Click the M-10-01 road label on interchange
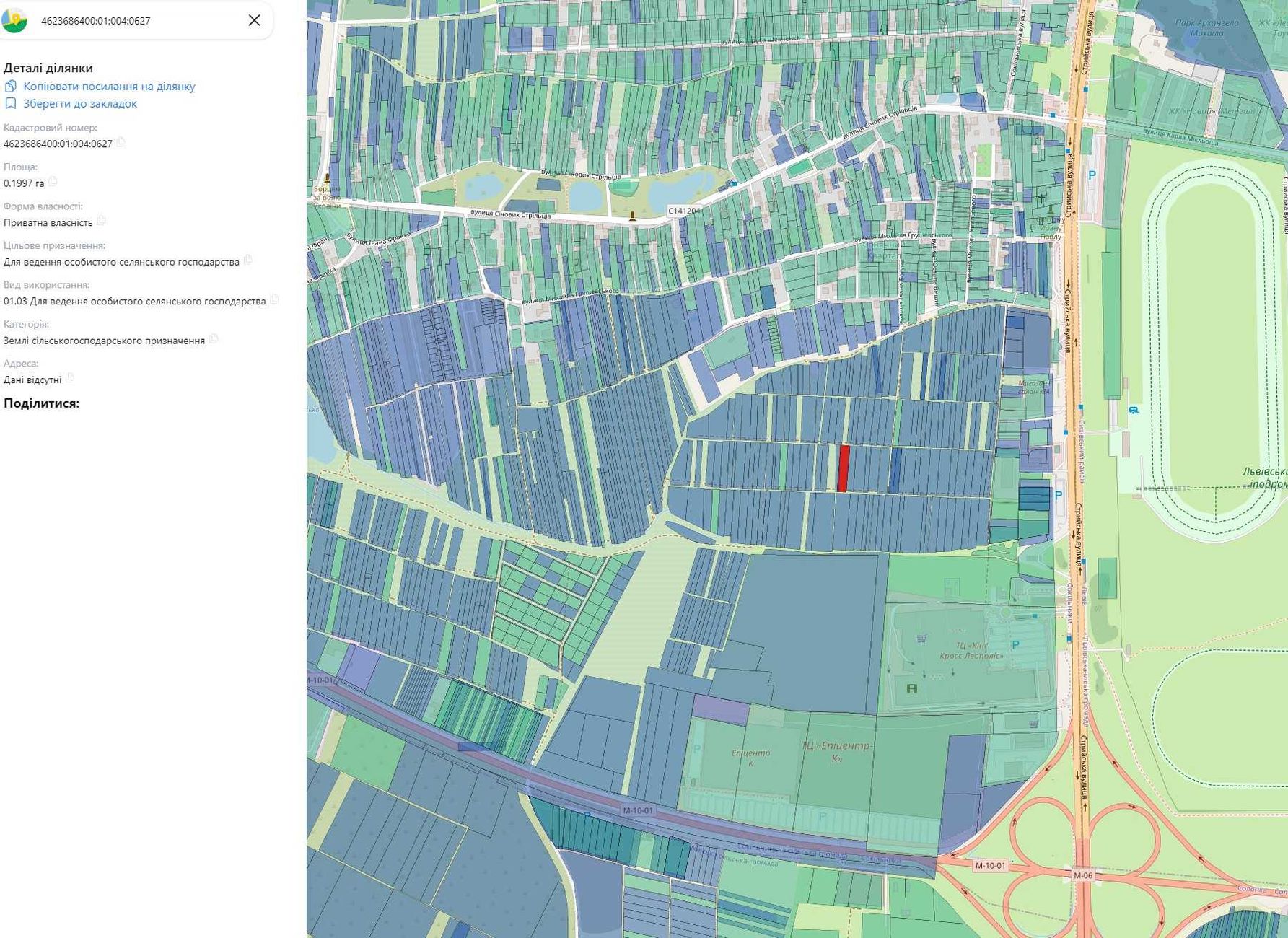This screenshot has width=1288, height=938. pyautogui.click(x=989, y=865)
